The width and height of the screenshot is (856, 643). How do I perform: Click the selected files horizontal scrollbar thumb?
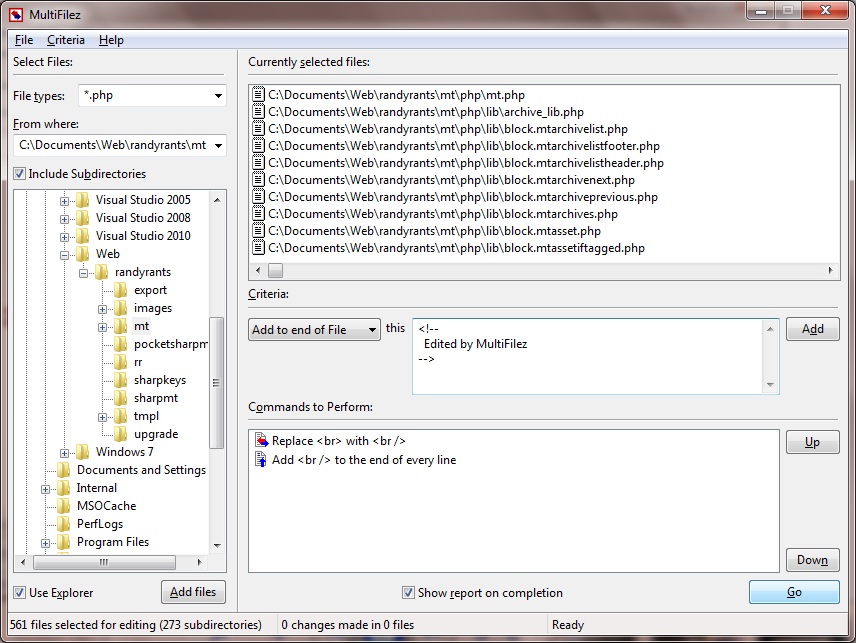click(276, 270)
